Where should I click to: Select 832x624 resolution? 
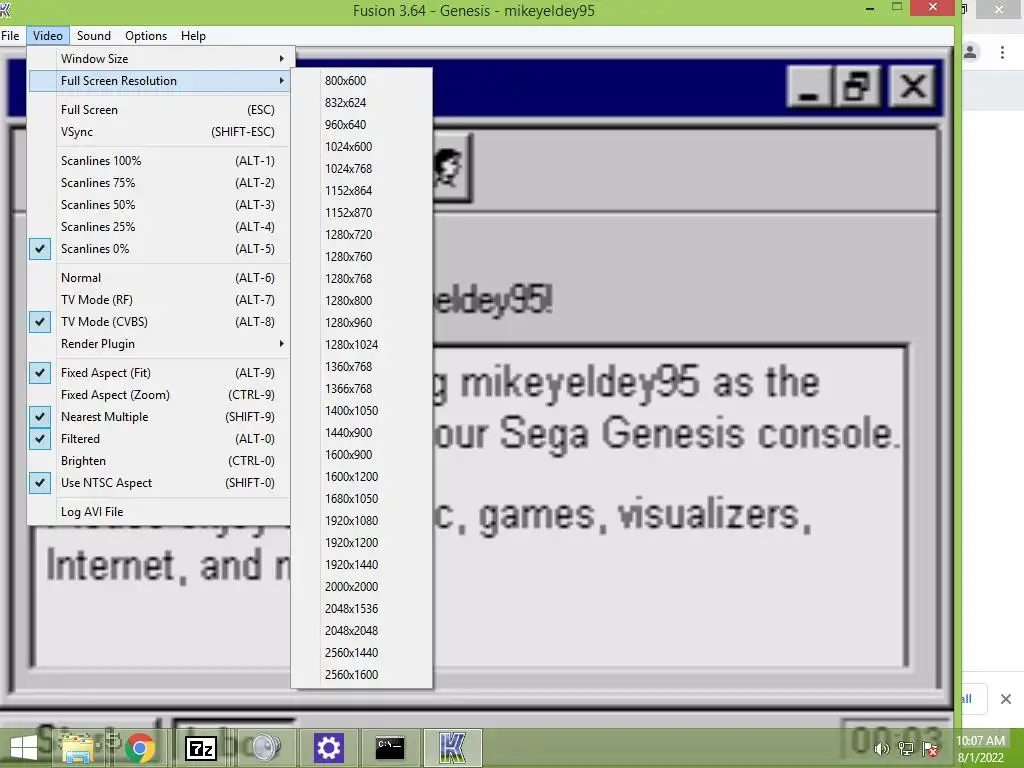(362, 103)
